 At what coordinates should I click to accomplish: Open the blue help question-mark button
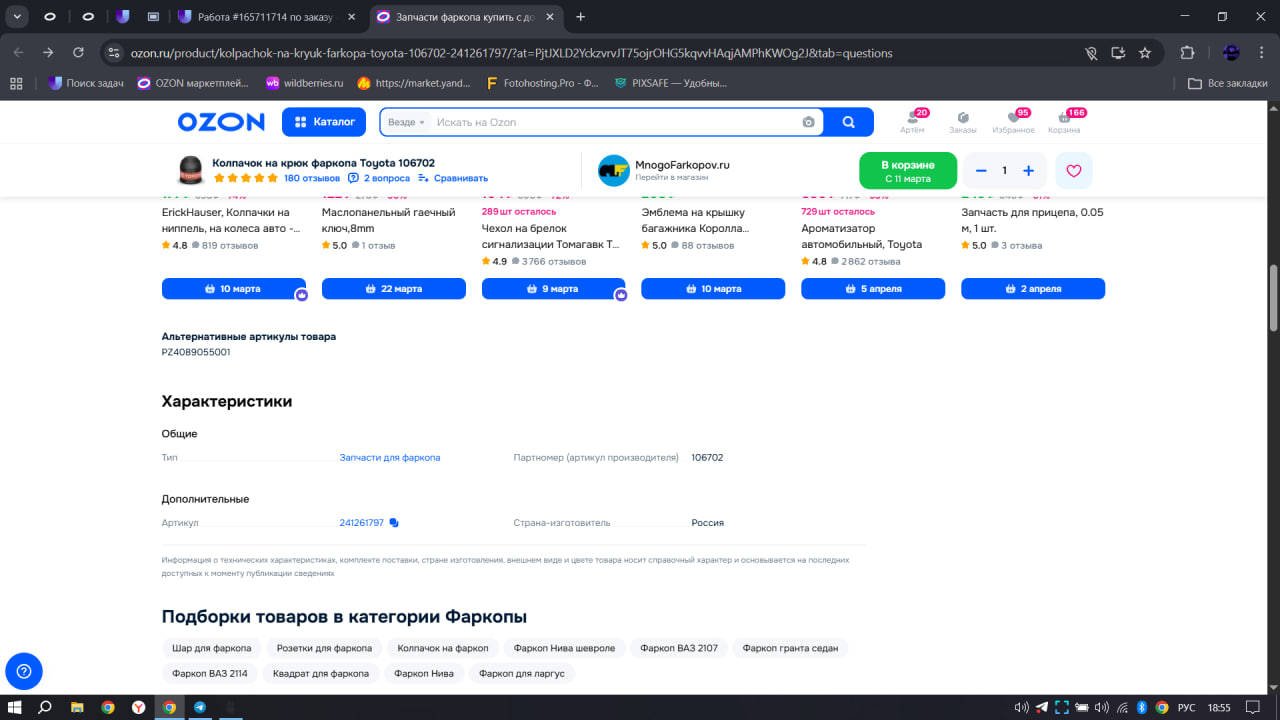[x=24, y=671]
